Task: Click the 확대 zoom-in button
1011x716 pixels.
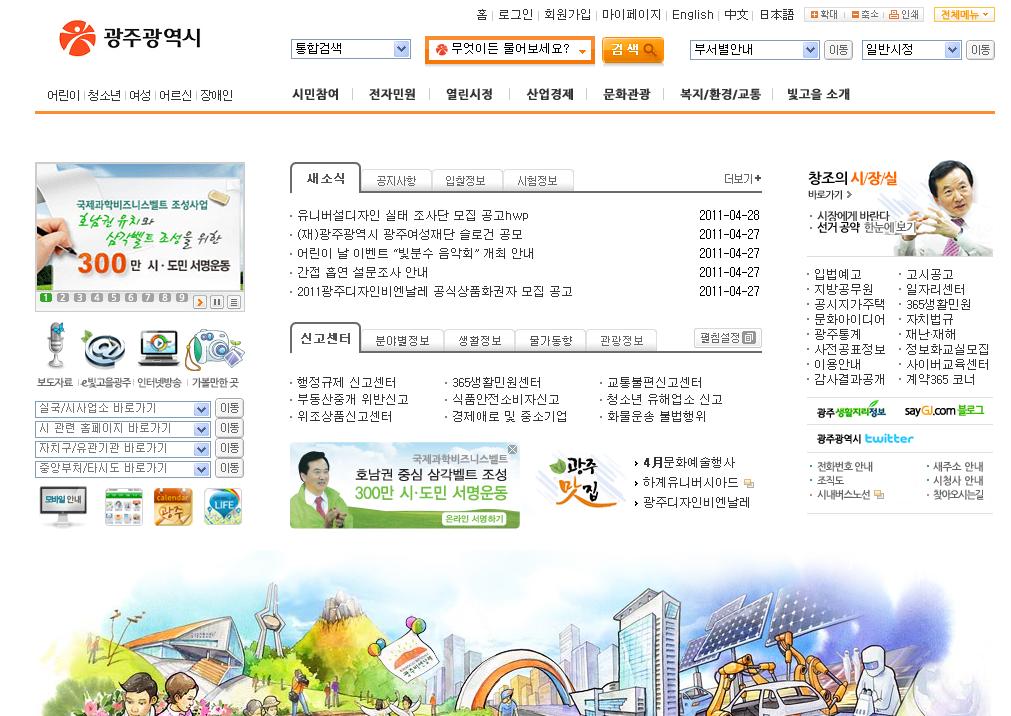Action: 823,15
